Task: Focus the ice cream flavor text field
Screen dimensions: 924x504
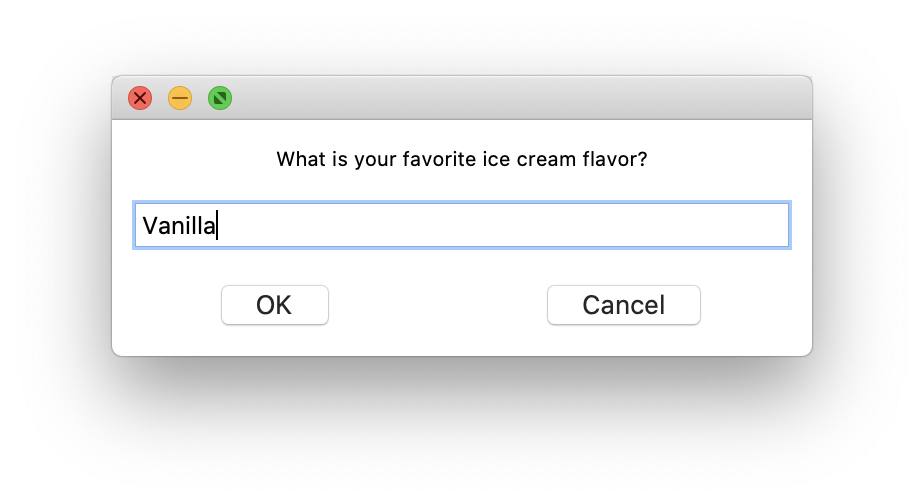Action: click(x=460, y=226)
